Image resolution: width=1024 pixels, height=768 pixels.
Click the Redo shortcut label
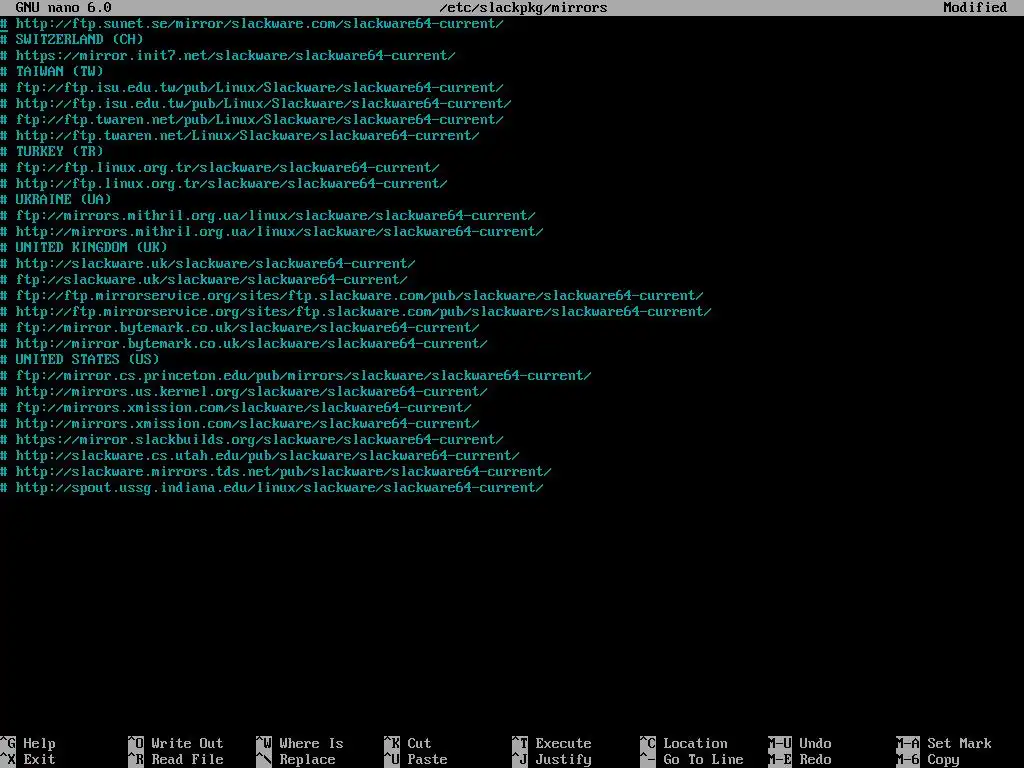tap(800, 760)
